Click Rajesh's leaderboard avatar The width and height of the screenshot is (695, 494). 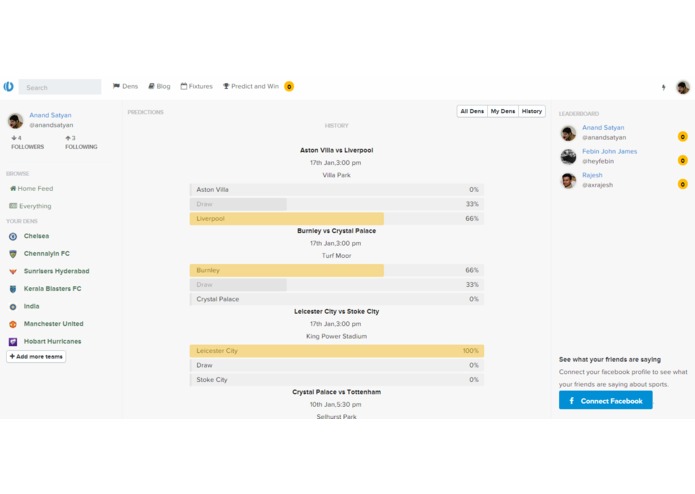[568, 180]
